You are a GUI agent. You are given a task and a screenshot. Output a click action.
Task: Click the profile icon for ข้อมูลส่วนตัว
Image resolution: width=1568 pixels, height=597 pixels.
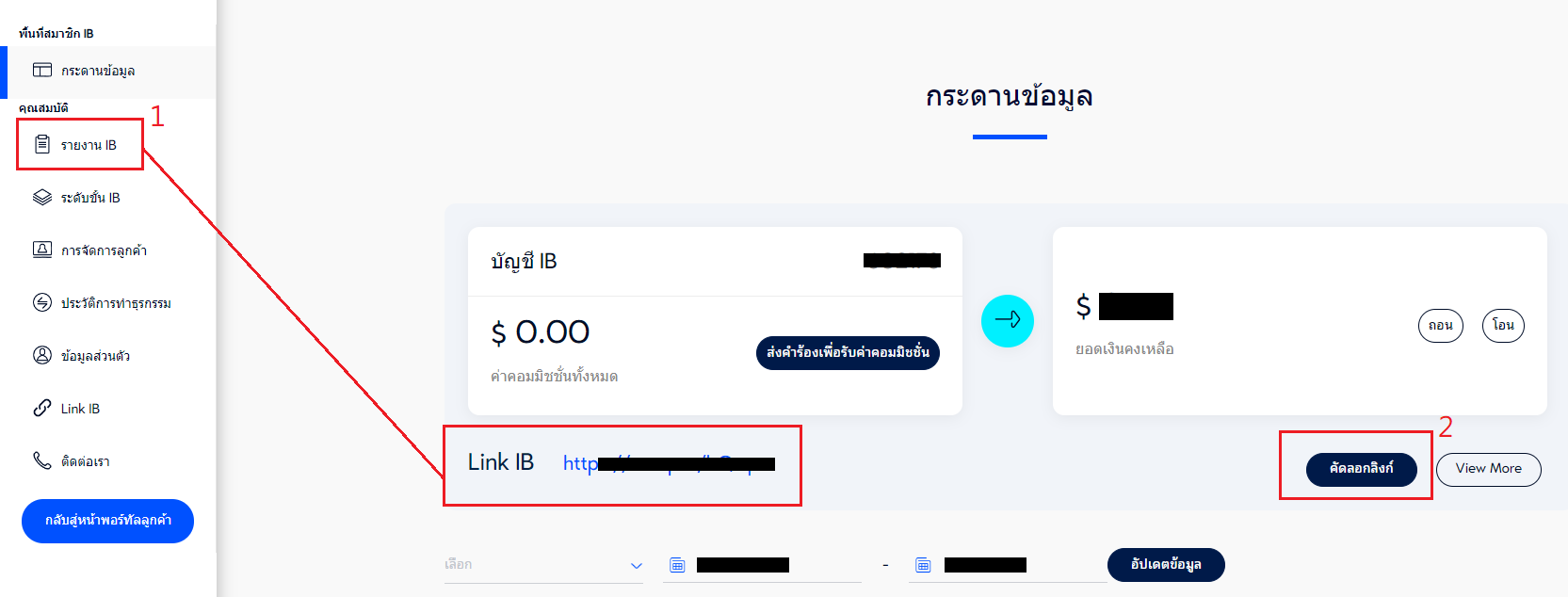click(x=42, y=355)
